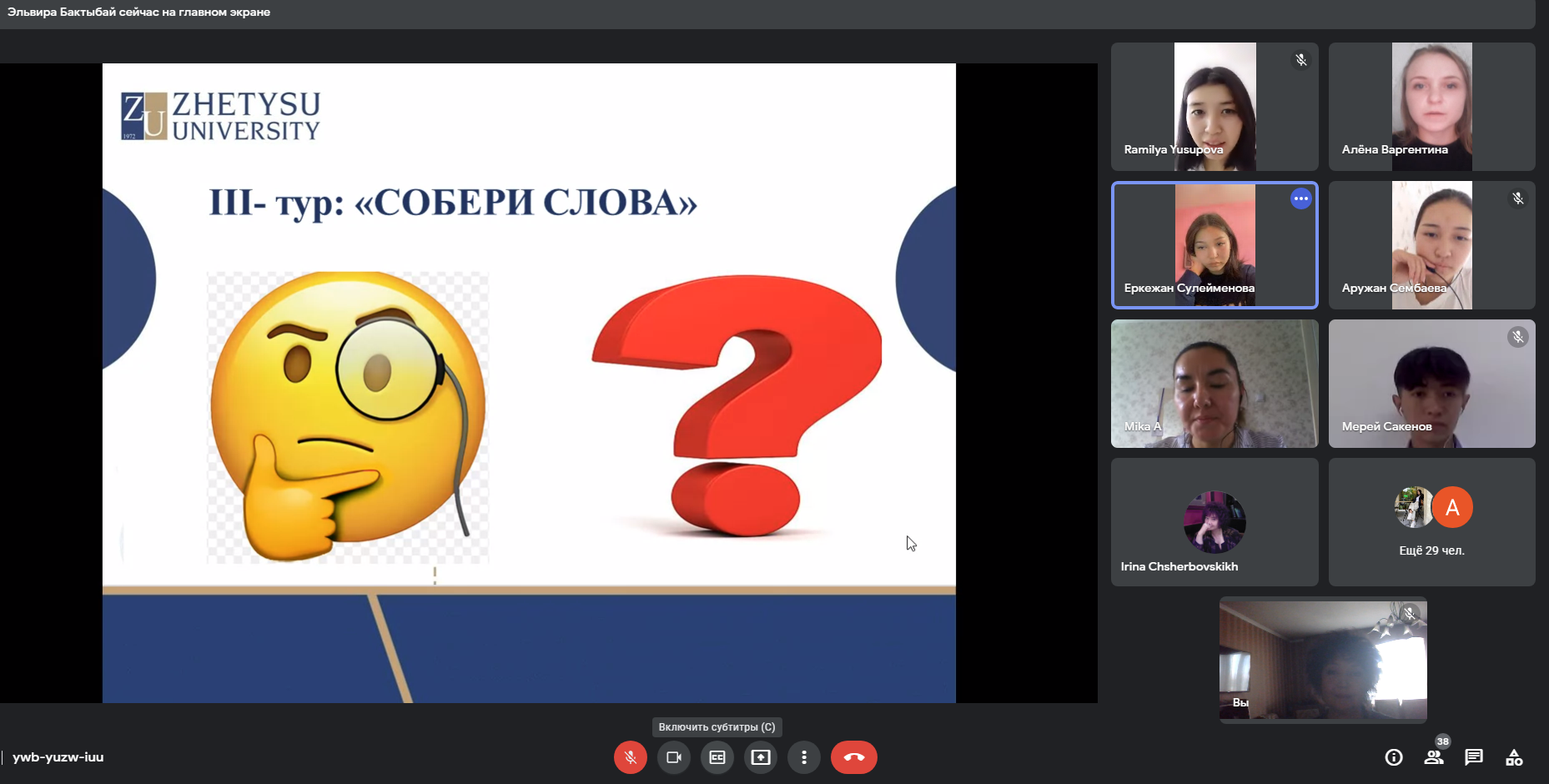This screenshot has width=1549, height=784.
Task: Open the meeting details info icon
Action: click(1393, 757)
